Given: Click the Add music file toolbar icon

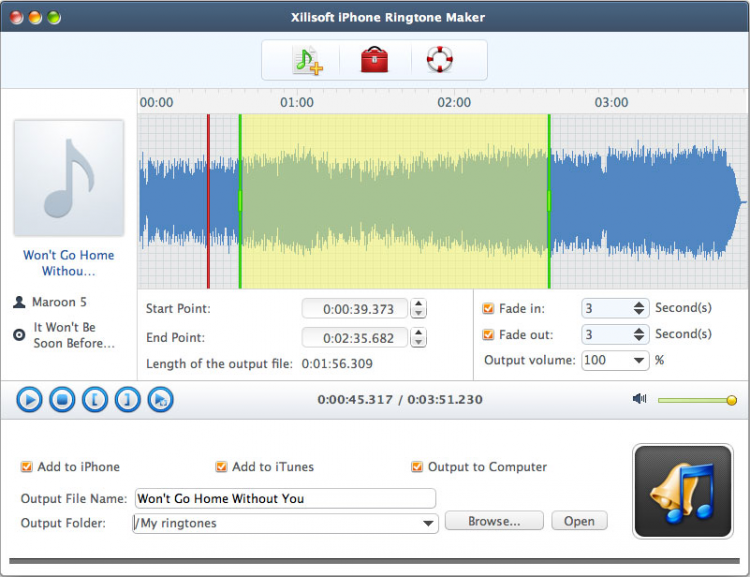Looking at the screenshot, I should [307, 60].
